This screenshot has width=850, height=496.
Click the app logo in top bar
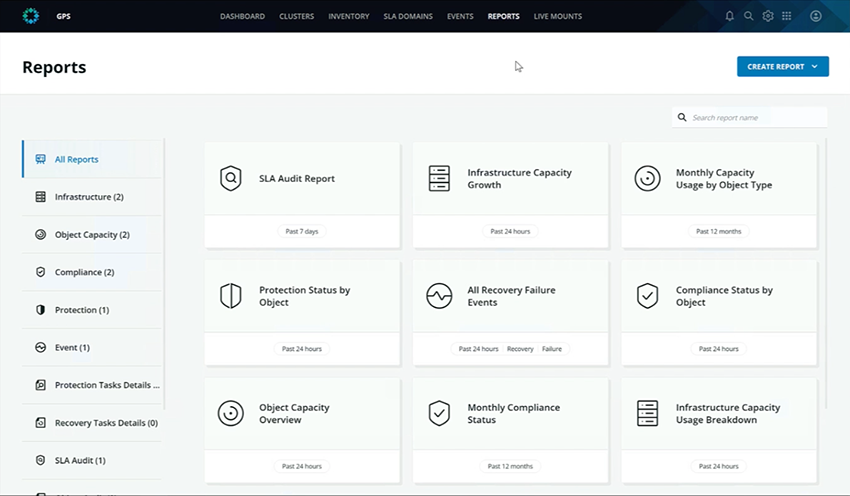[x=31, y=16]
